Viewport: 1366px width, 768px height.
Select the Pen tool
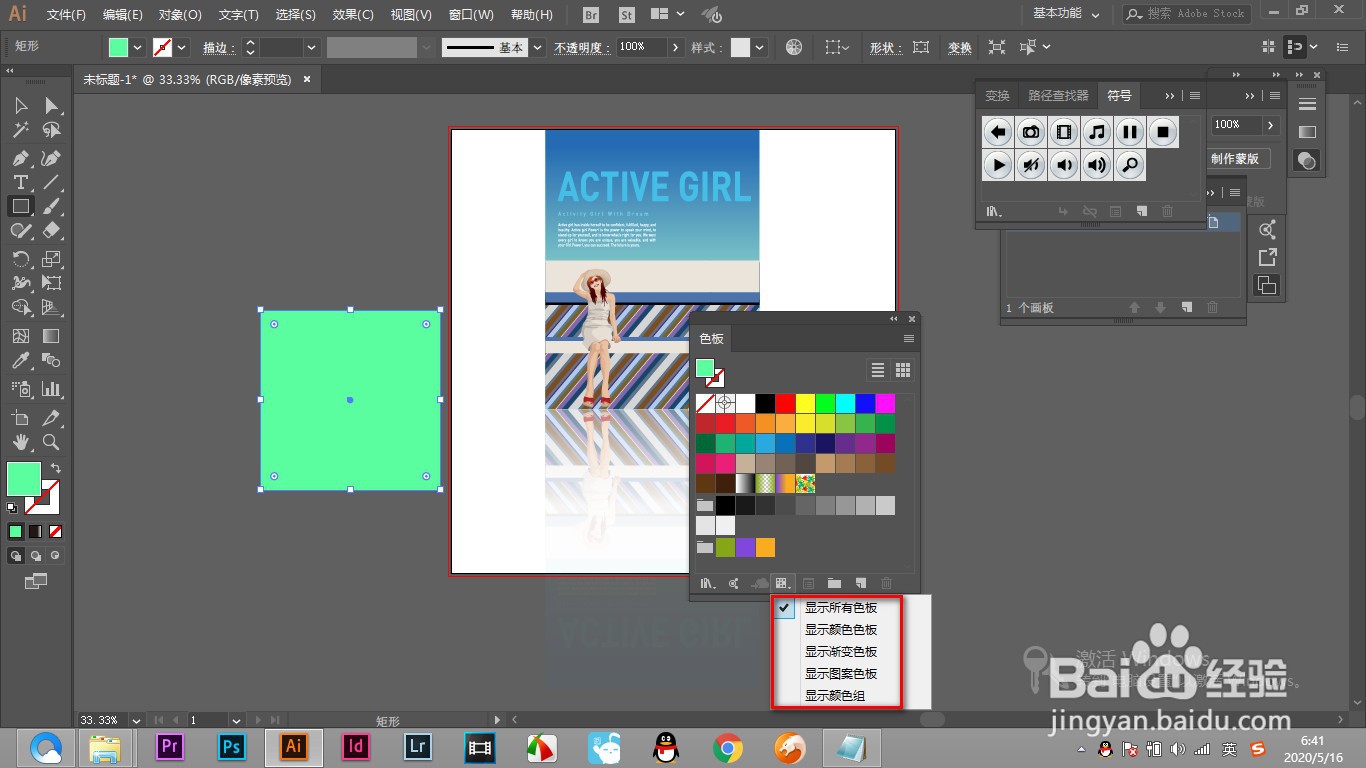tap(20, 158)
